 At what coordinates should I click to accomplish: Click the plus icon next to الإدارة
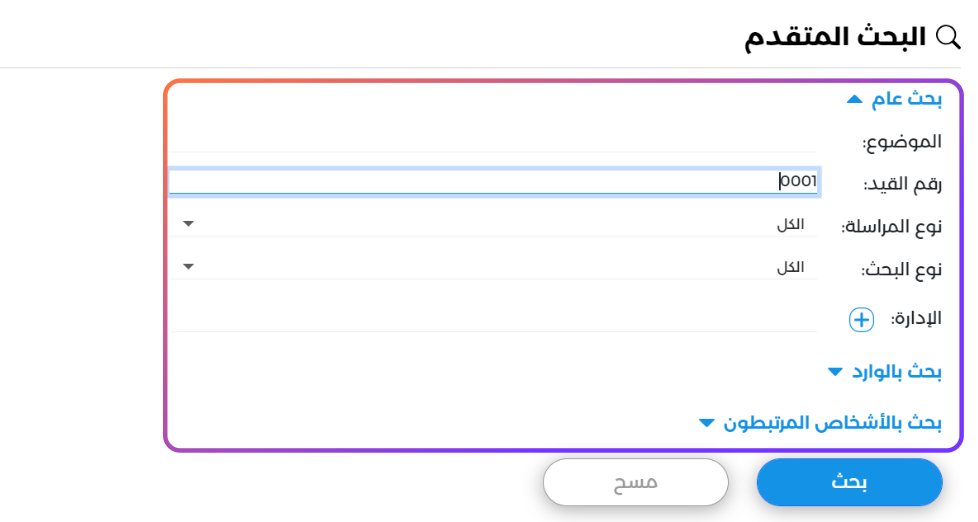(x=861, y=320)
